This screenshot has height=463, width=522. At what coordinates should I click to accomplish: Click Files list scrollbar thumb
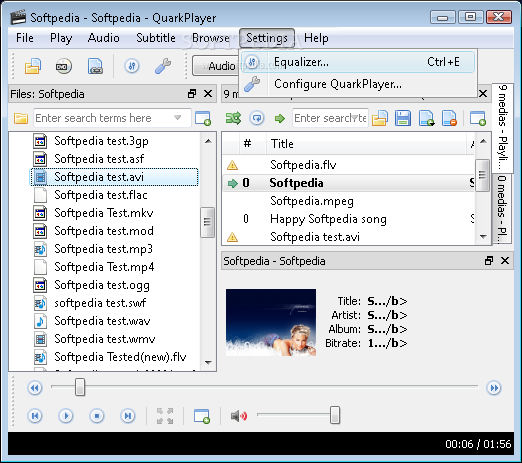pyautogui.click(x=207, y=222)
